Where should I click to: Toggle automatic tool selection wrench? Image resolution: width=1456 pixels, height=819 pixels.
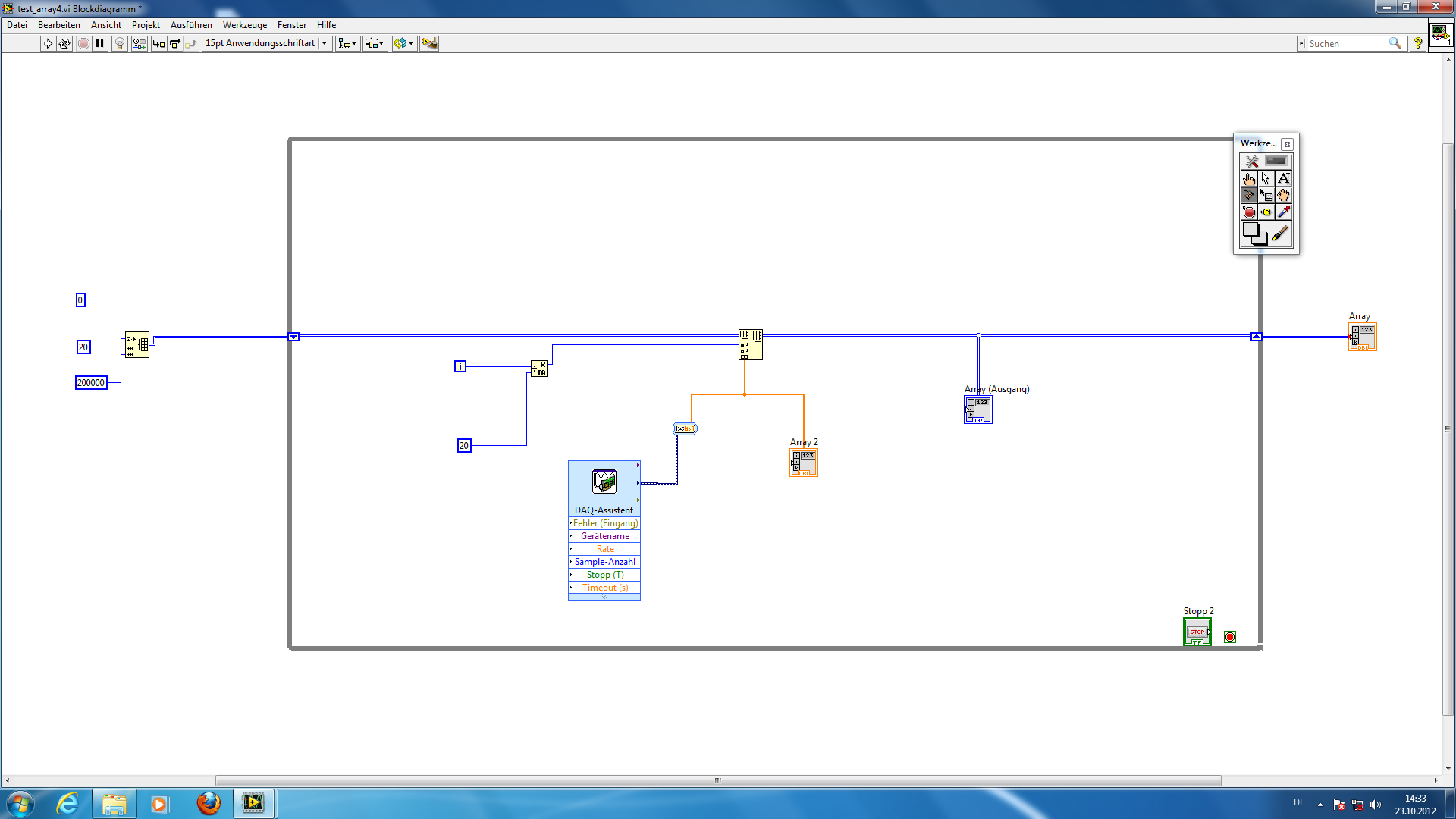[1251, 162]
